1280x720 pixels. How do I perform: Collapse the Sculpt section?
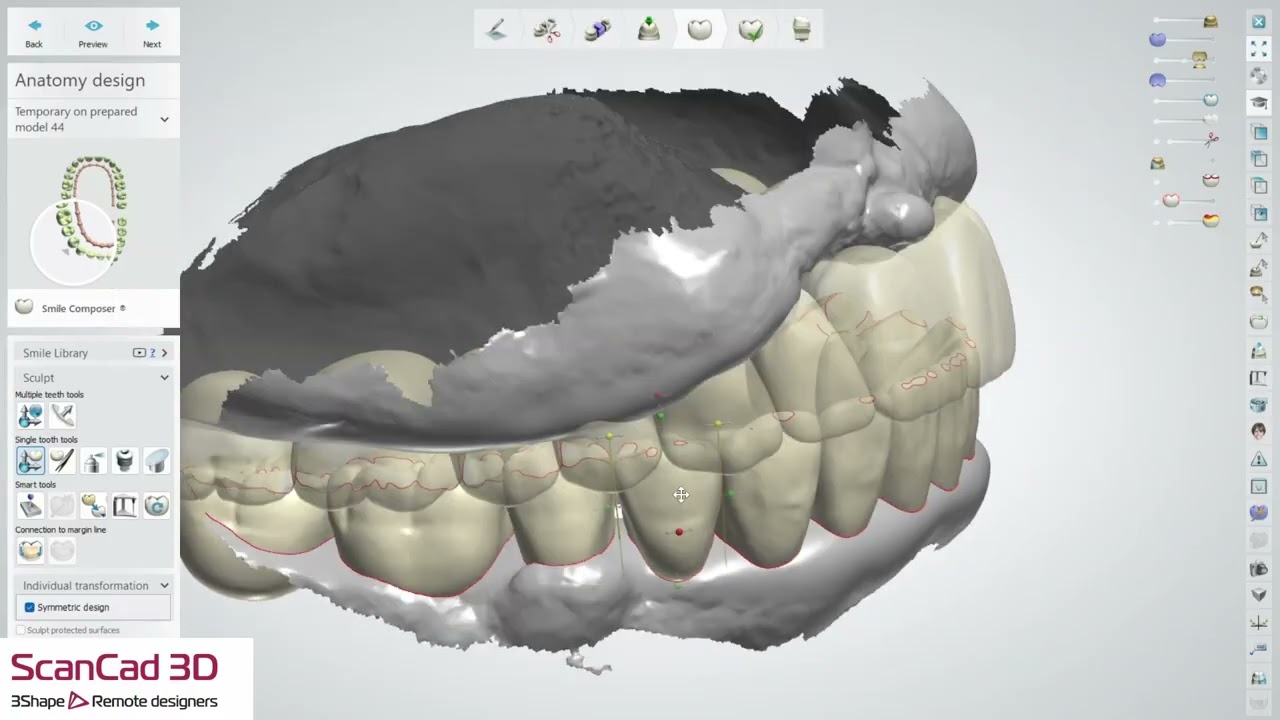(x=164, y=378)
